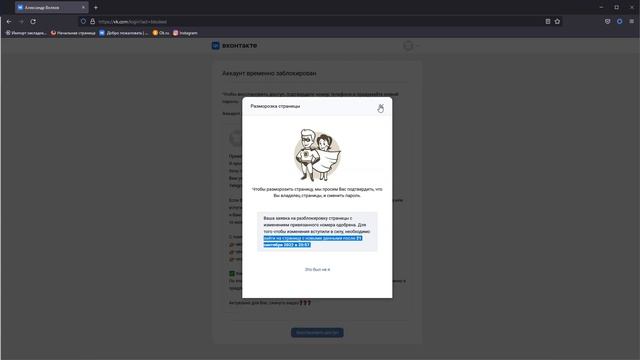Viewport: 640px width, 360px height.
Task: Click the highlighted date text in dialog
Action: (x=313, y=241)
